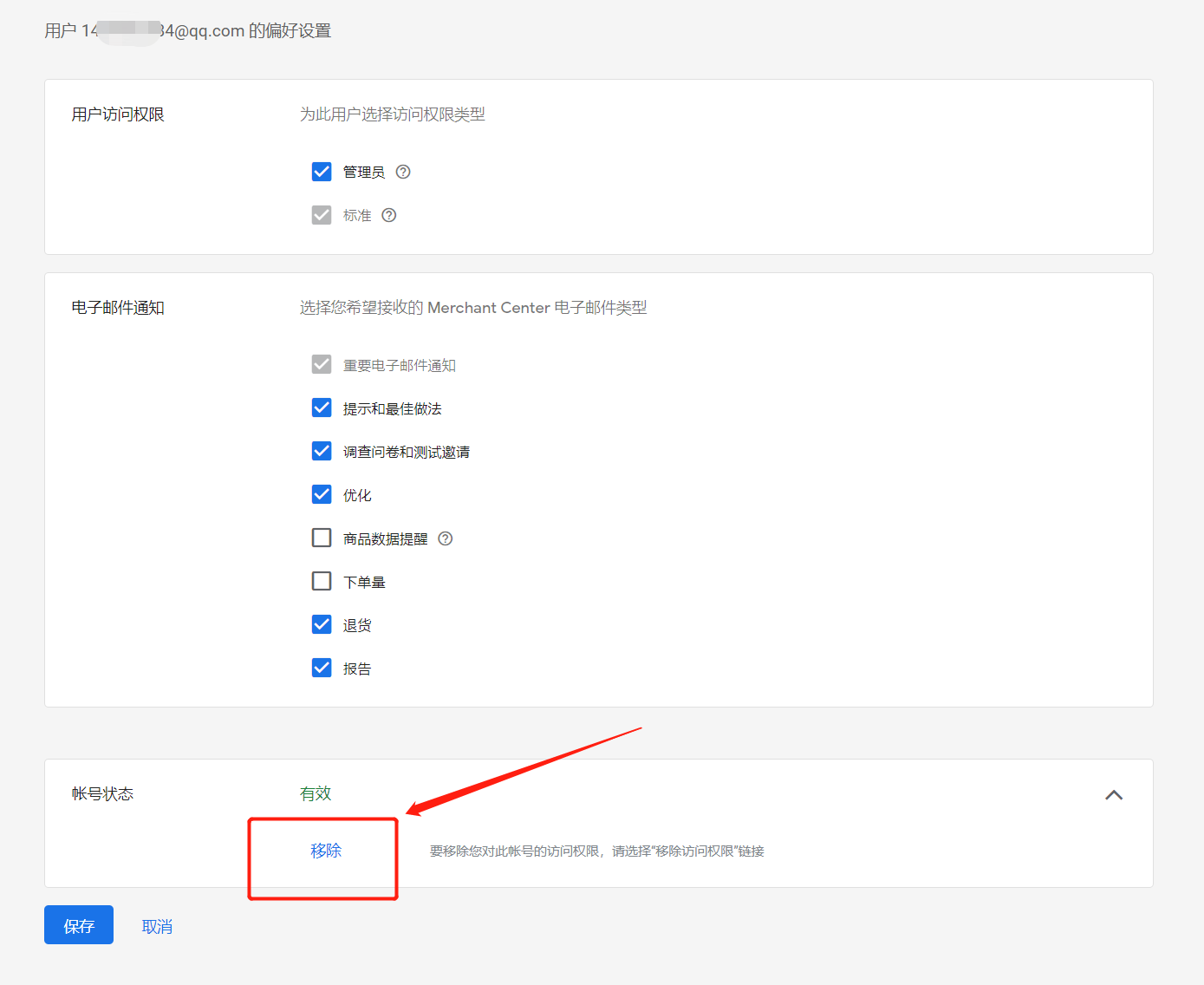Click the 电子邮件通知 section heading
Image resolution: width=1204 pixels, height=985 pixels.
[x=118, y=308]
